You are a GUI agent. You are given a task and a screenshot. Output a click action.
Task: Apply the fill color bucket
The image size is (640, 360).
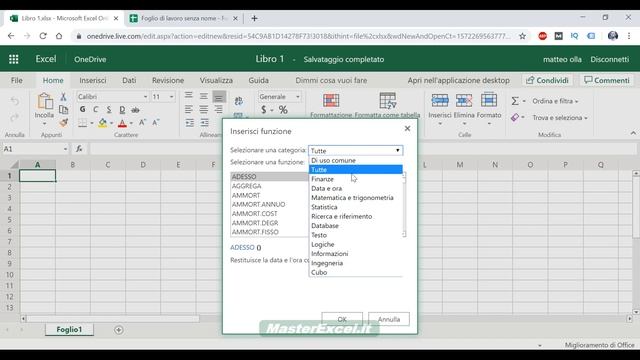pos(102,123)
